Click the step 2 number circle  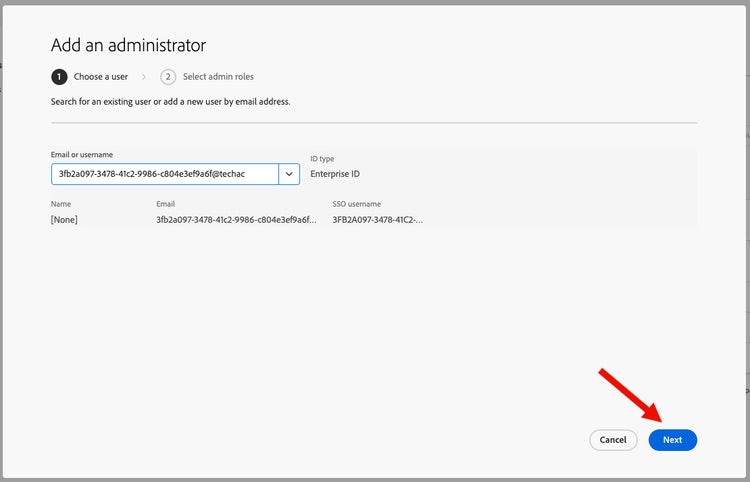pyautogui.click(x=168, y=77)
